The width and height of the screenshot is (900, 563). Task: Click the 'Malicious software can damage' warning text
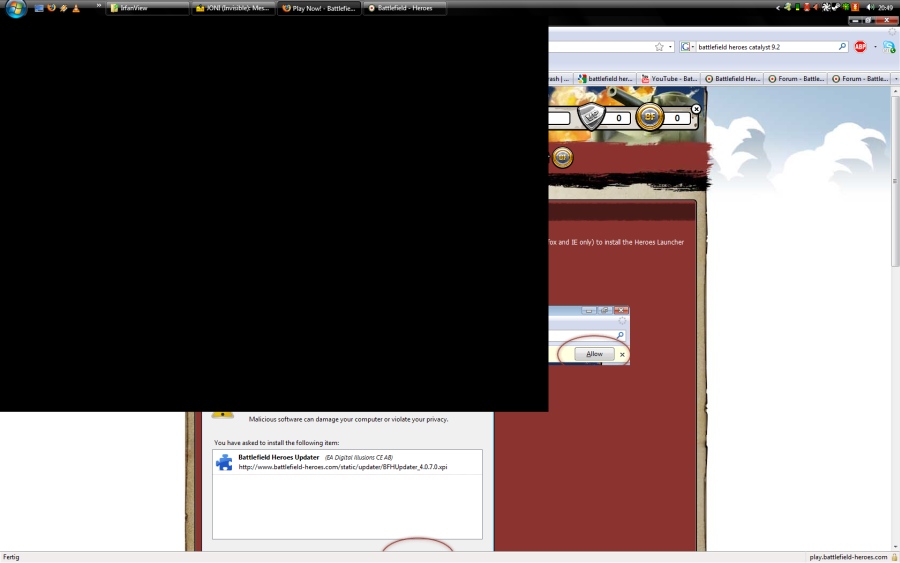[348, 420]
